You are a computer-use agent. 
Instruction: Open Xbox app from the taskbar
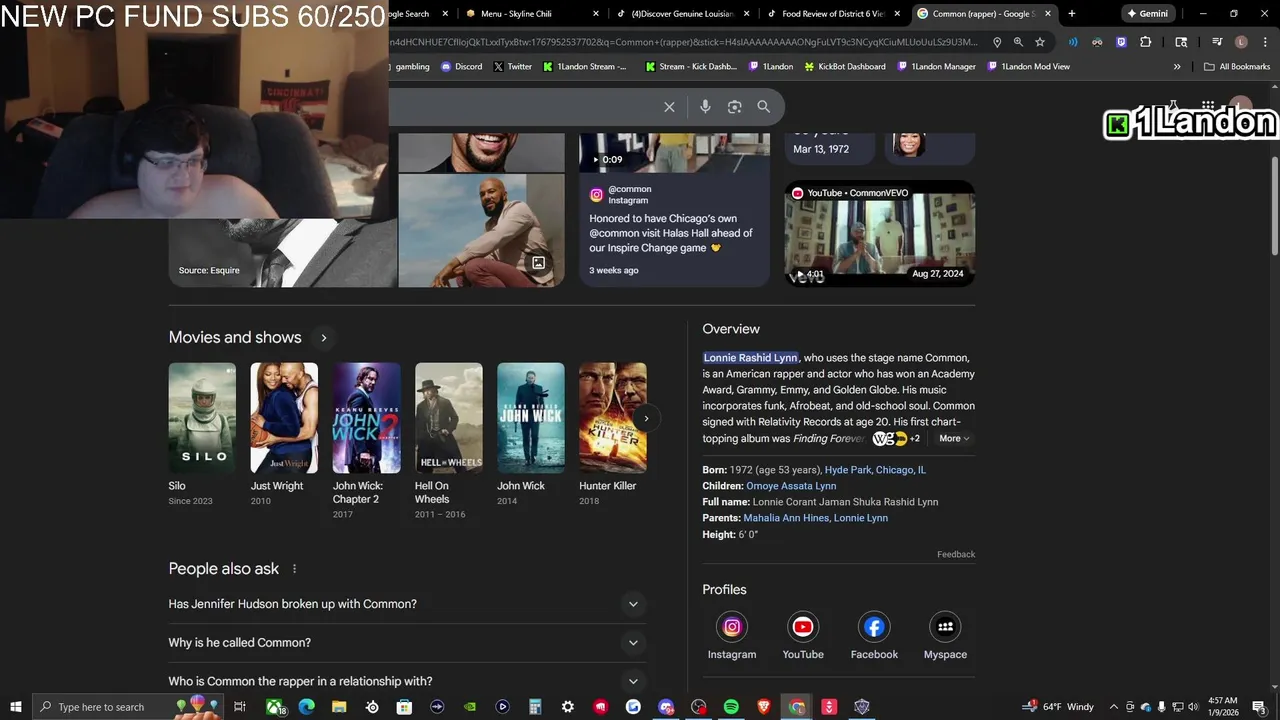273,707
